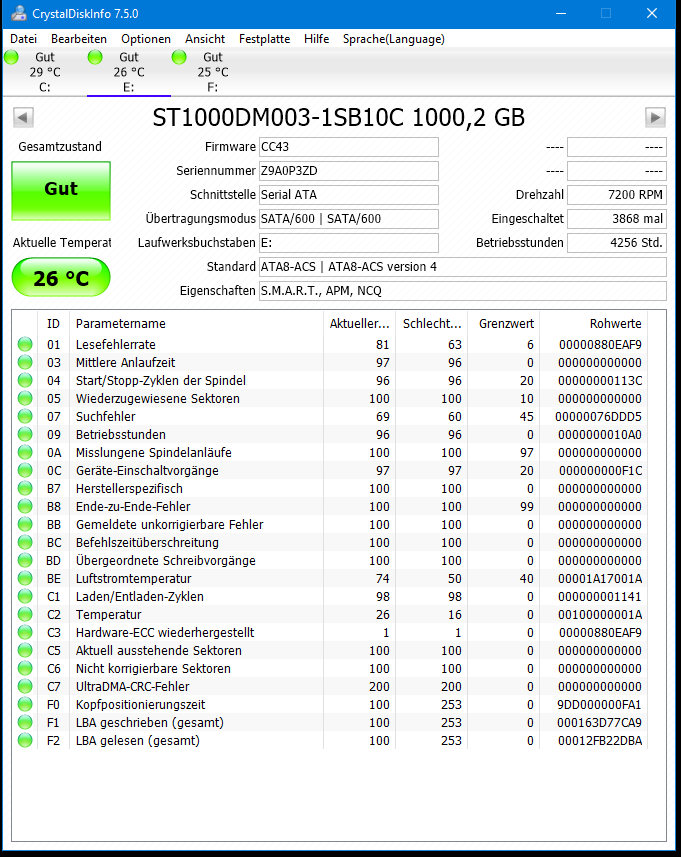Select the Laden/Entladen-Zyklen row

tap(330, 596)
